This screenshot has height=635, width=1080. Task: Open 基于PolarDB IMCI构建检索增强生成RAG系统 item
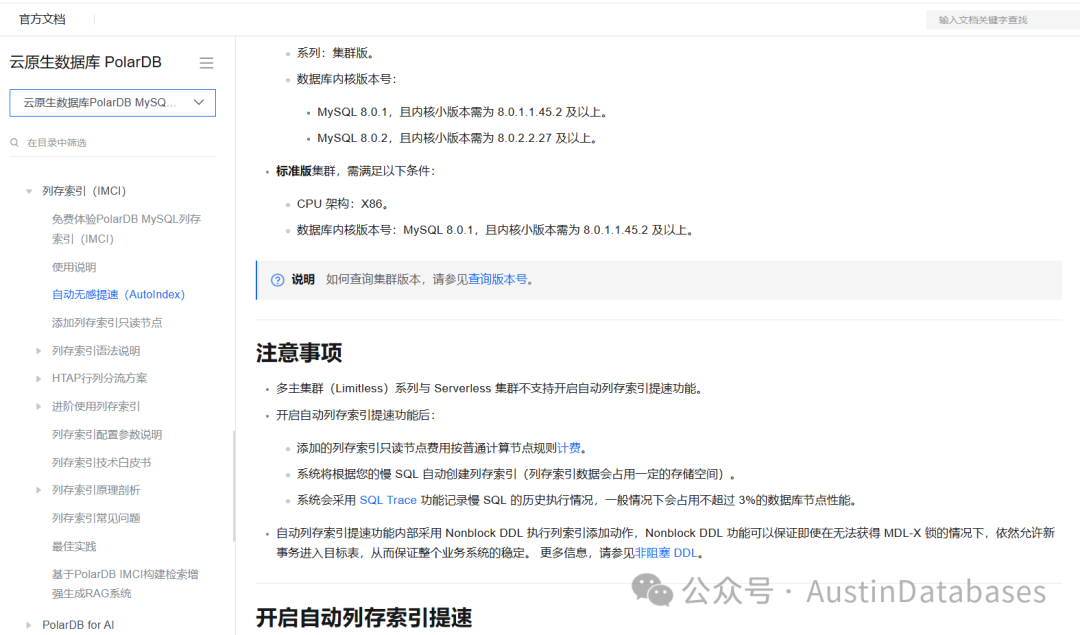pos(125,583)
